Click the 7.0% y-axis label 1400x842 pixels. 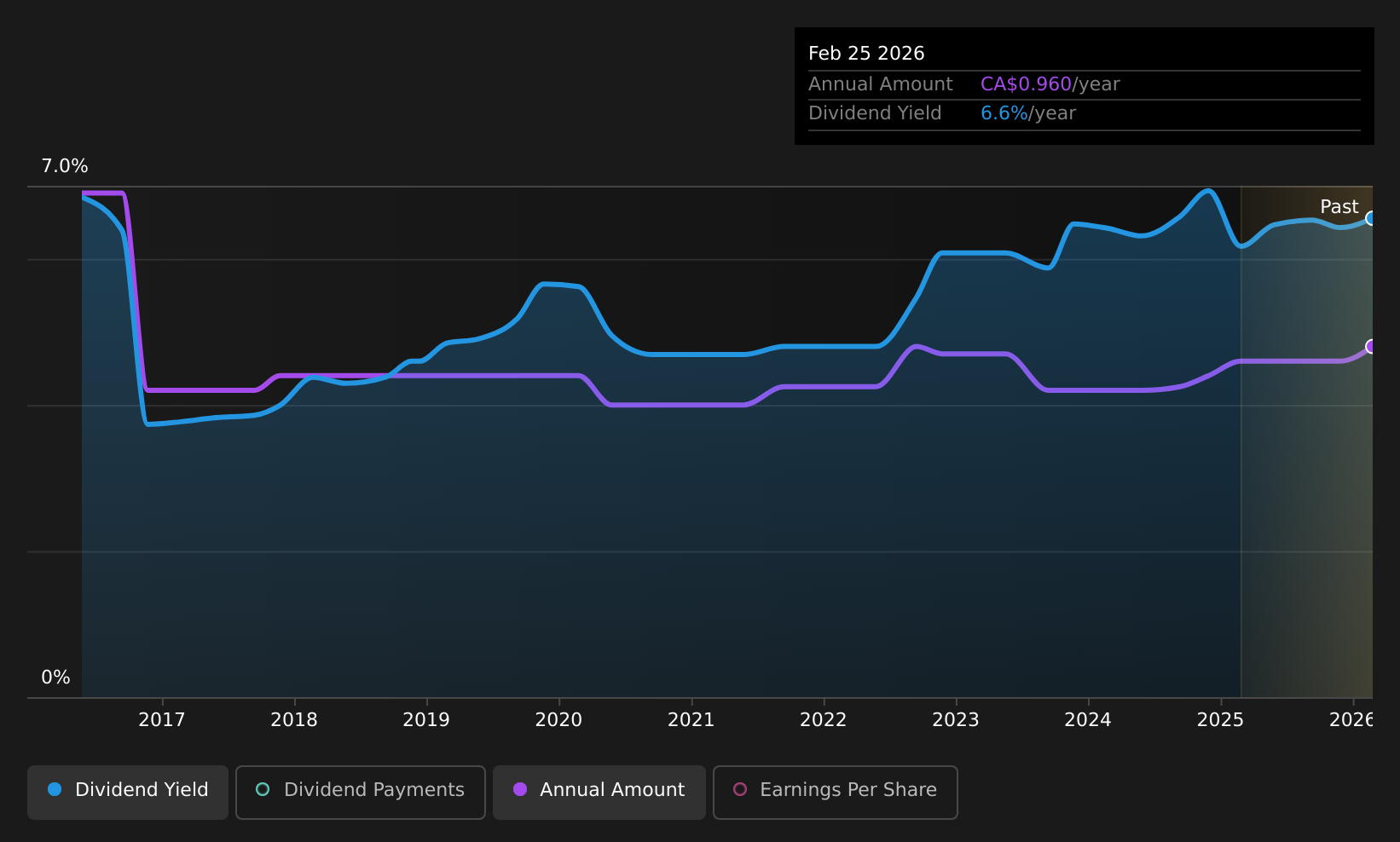coord(65,166)
